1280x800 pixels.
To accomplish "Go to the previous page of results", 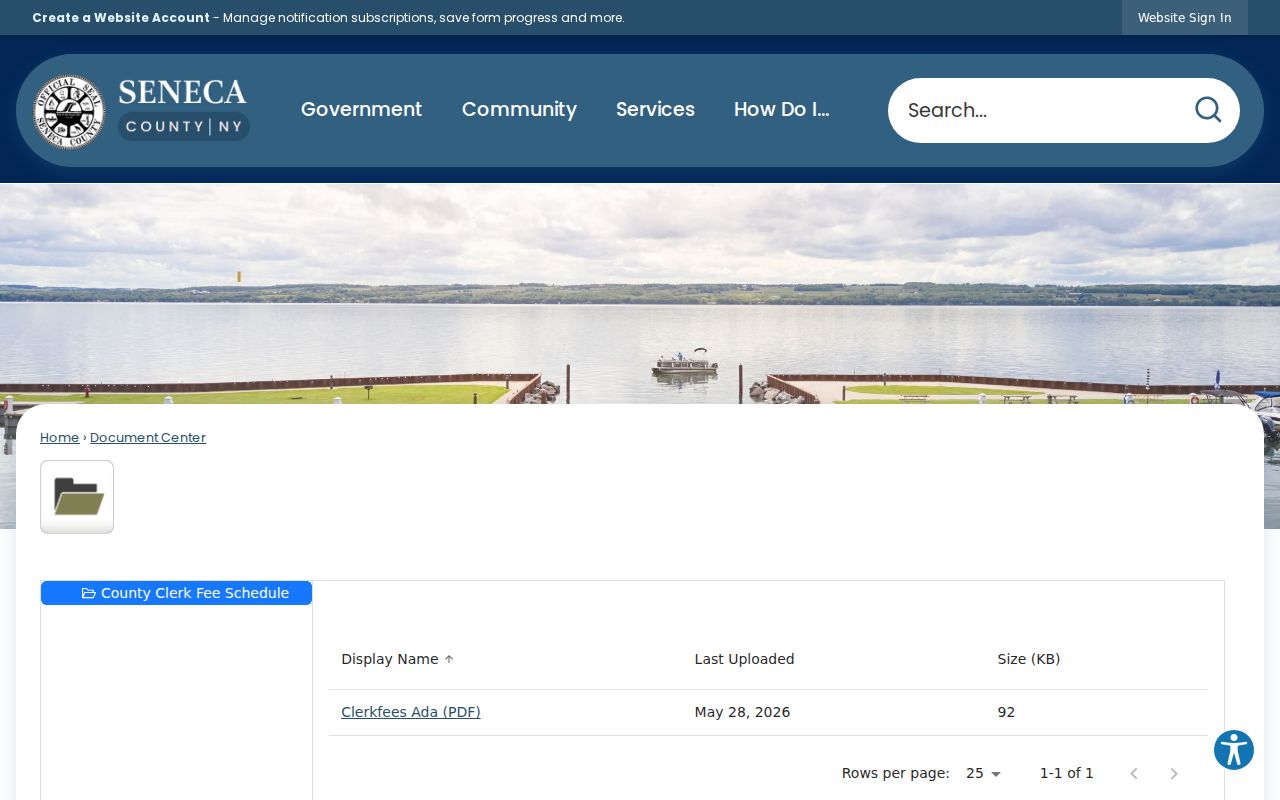I will 1134,773.
